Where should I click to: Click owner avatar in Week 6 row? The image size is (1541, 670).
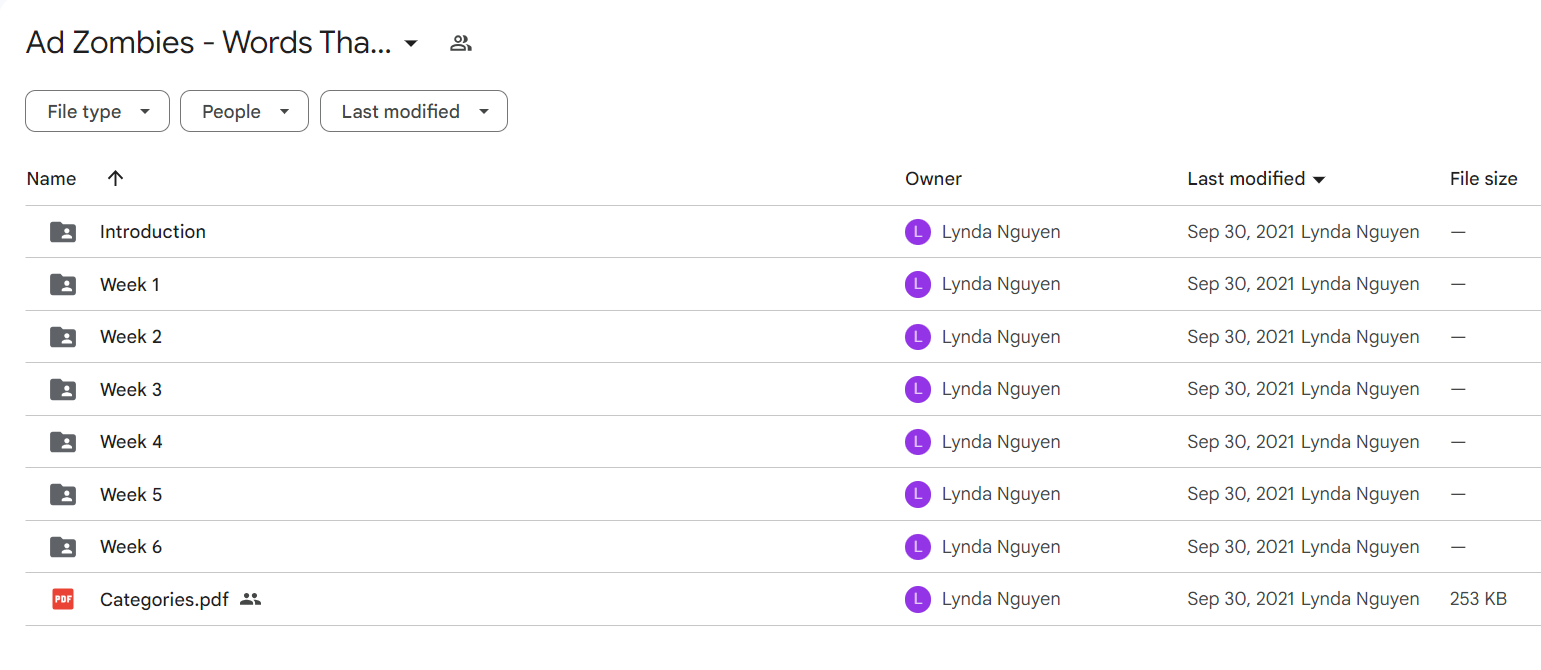[918, 547]
